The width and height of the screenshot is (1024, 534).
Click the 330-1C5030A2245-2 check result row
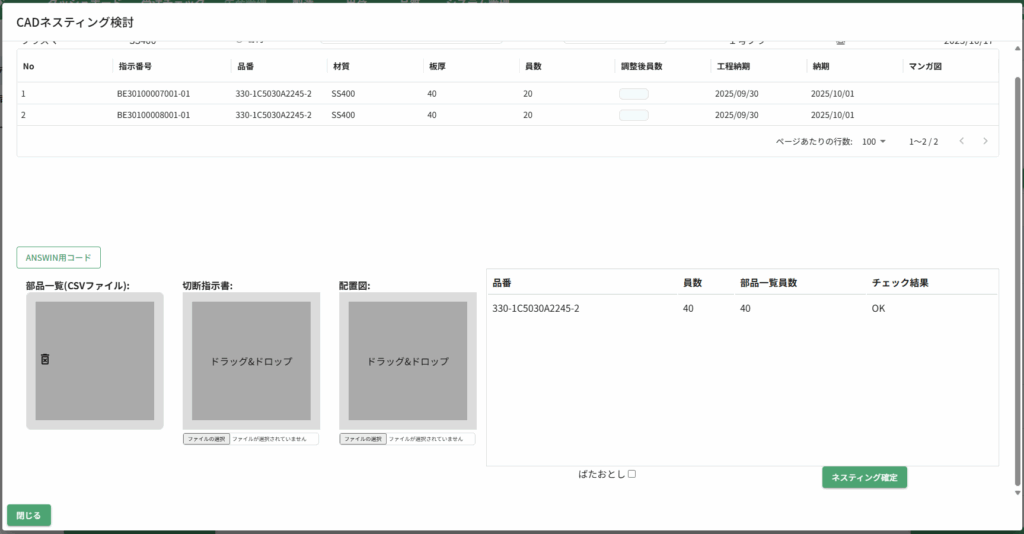pos(740,308)
